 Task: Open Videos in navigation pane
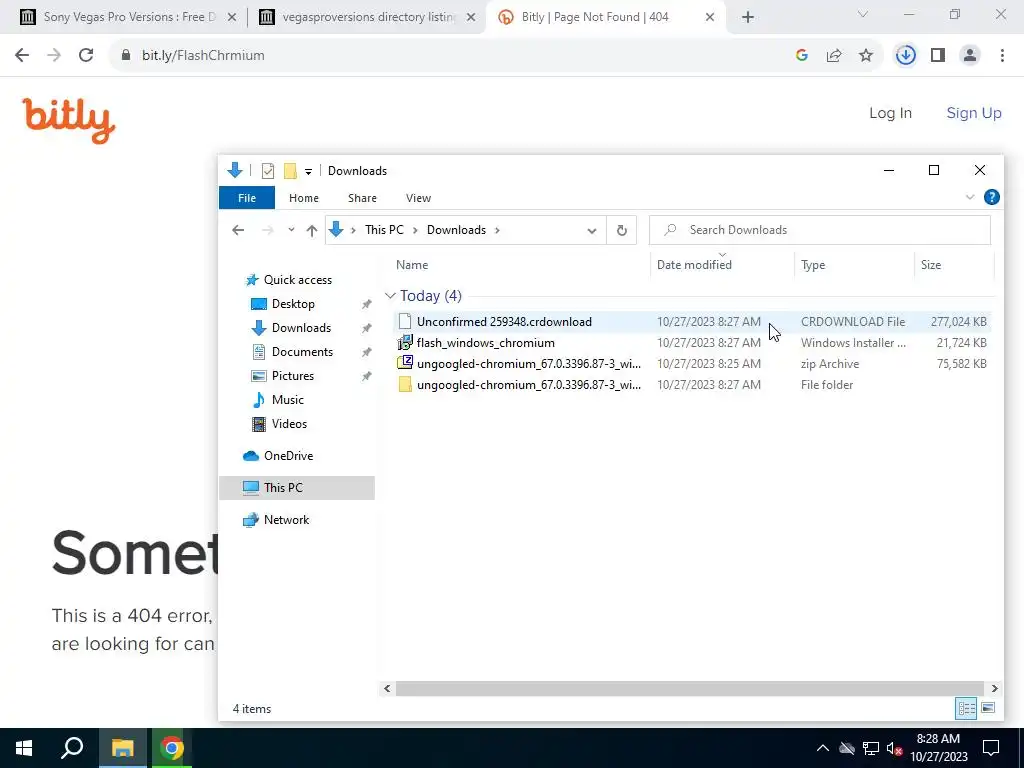click(x=289, y=424)
